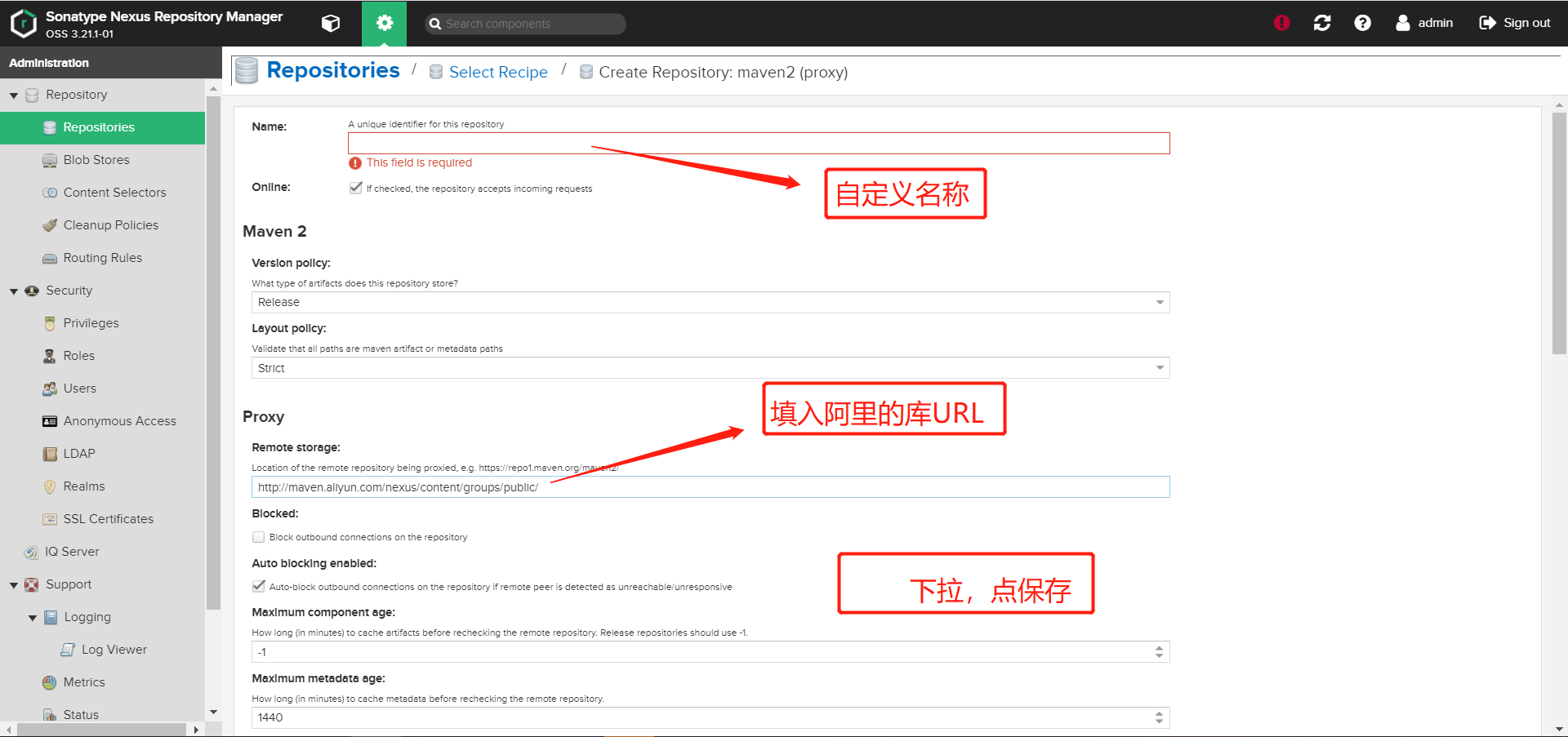Click the Sign out link
This screenshot has width=1568, height=737.
1526,23
